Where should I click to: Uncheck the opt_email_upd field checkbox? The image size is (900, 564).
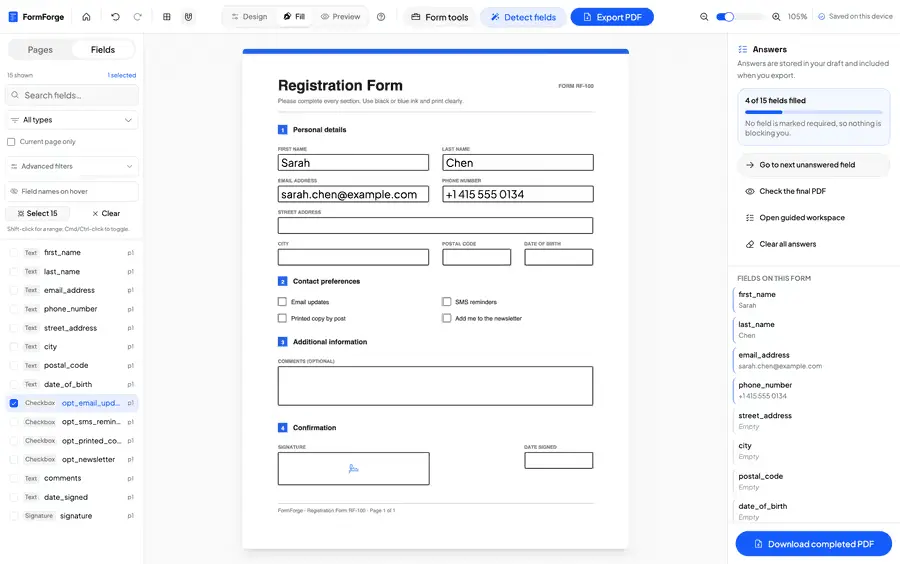(14, 403)
